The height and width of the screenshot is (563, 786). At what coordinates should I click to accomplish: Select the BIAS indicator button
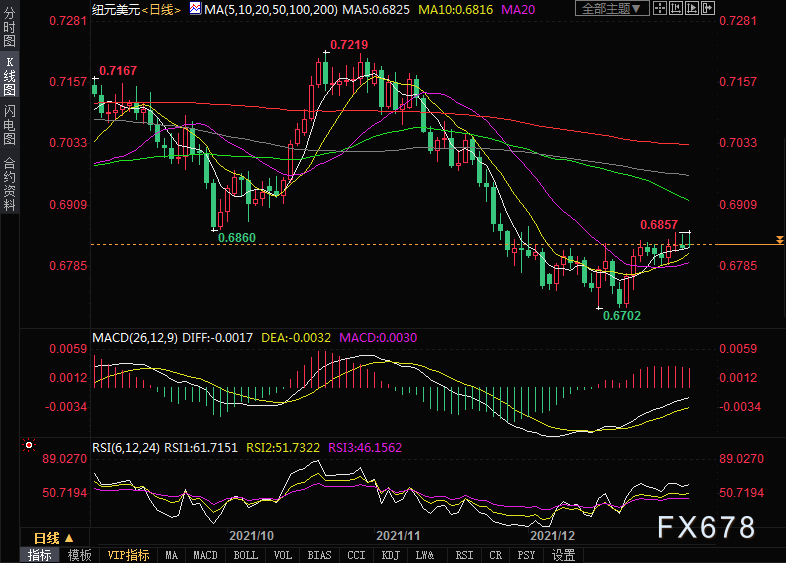pyautogui.click(x=319, y=555)
